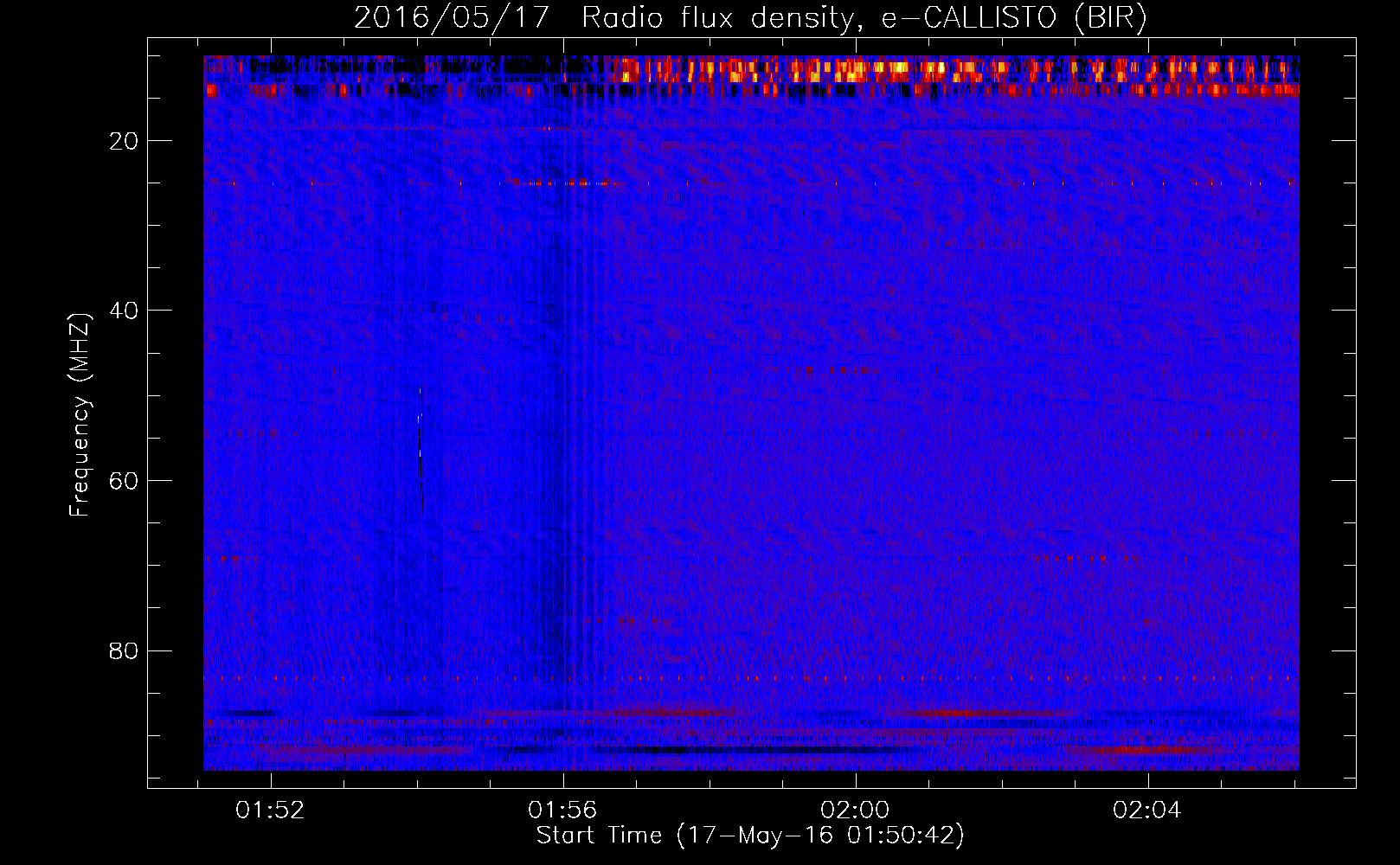Click the 02:00 time tick label
The height and width of the screenshot is (865, 1400).
pyautogui.click(x=856, y=810)
